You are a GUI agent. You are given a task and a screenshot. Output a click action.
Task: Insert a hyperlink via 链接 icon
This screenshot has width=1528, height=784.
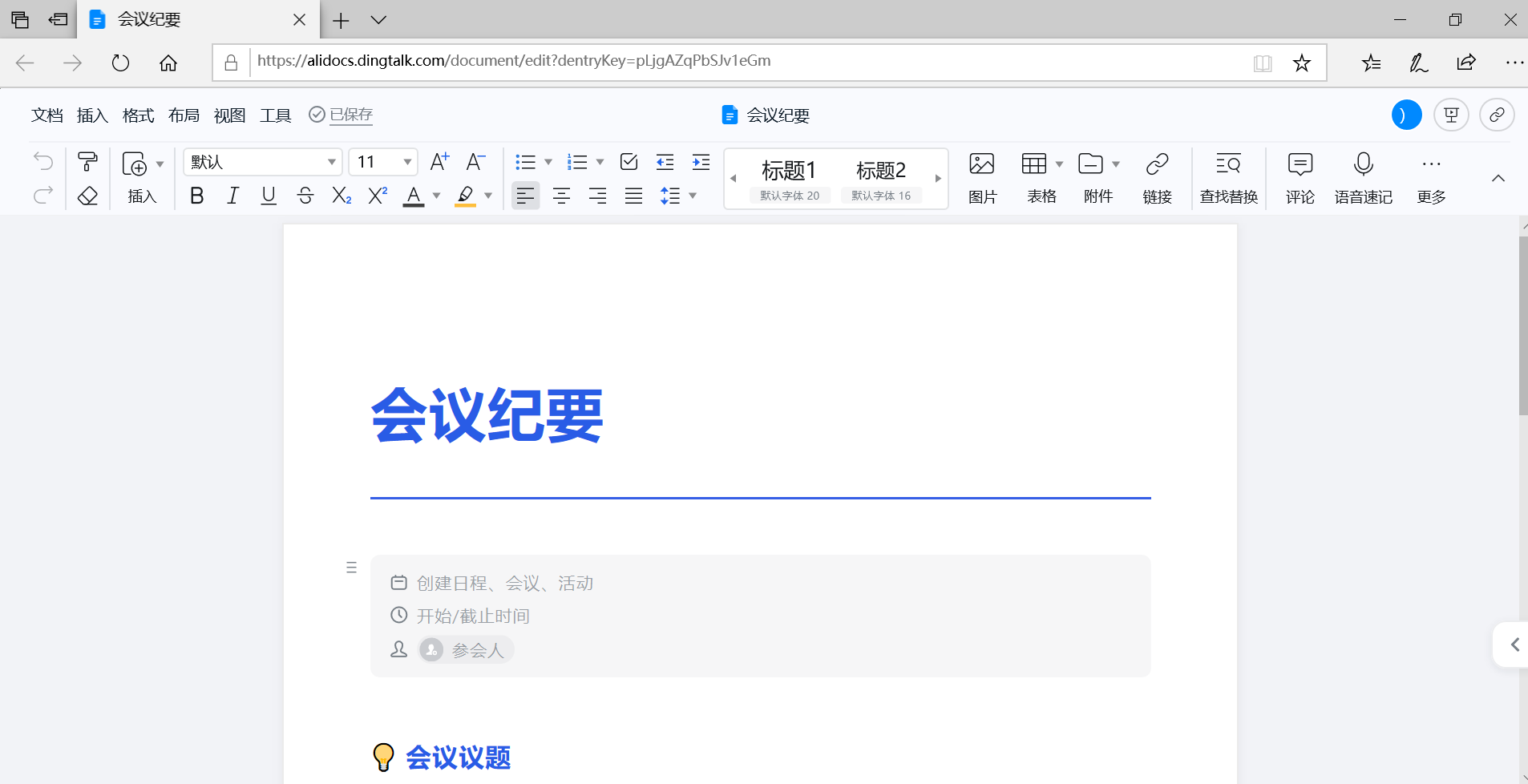(x=1157, y=178)
